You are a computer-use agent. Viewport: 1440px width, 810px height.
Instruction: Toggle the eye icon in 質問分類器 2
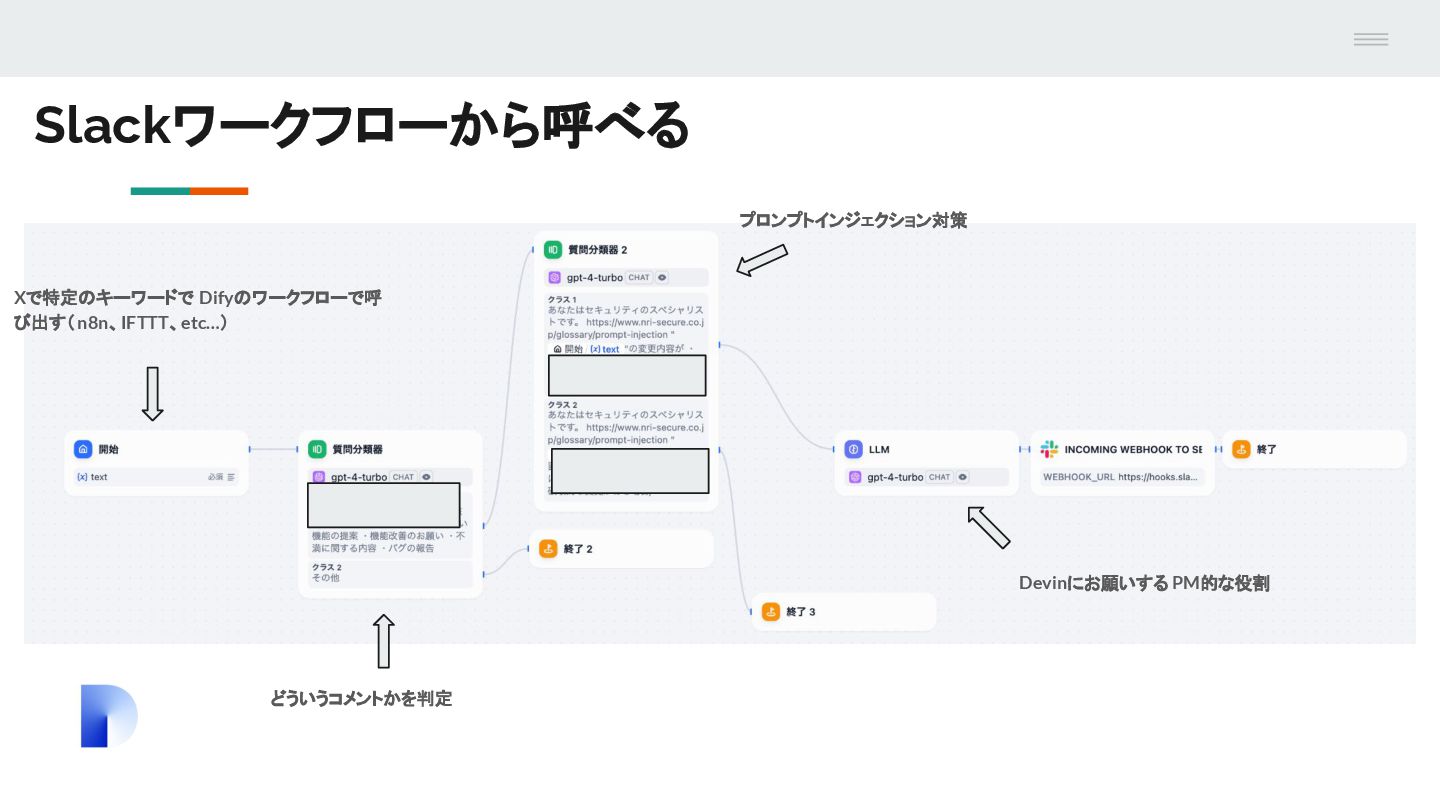tap(662, 277)
